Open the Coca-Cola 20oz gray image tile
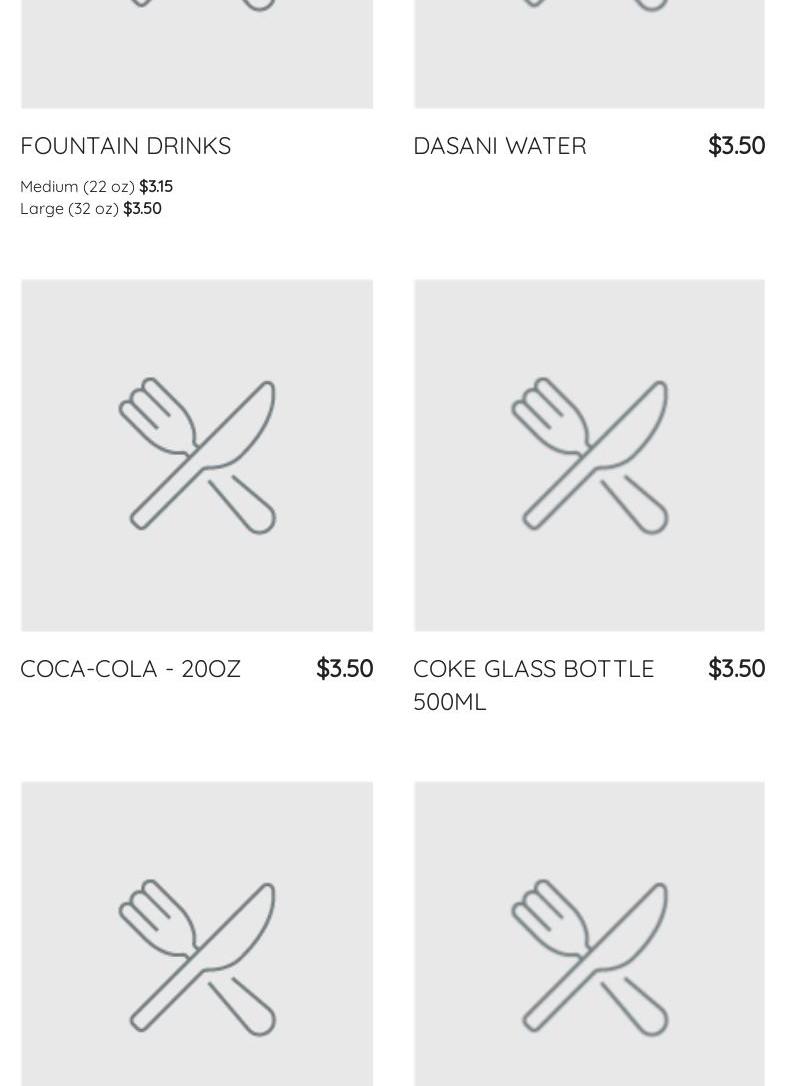This screenshot has width=785, height=1086. pyautogui.click(x=197, y=455)
